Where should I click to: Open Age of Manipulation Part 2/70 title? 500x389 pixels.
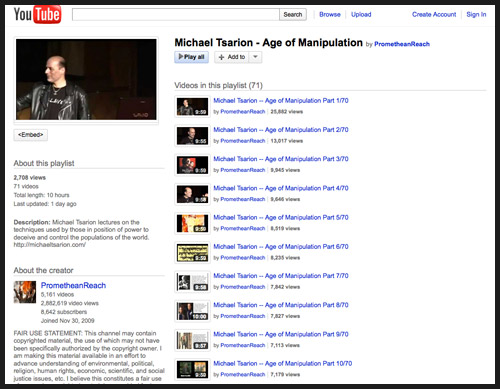pyautogui.click(x=281, y=130)
